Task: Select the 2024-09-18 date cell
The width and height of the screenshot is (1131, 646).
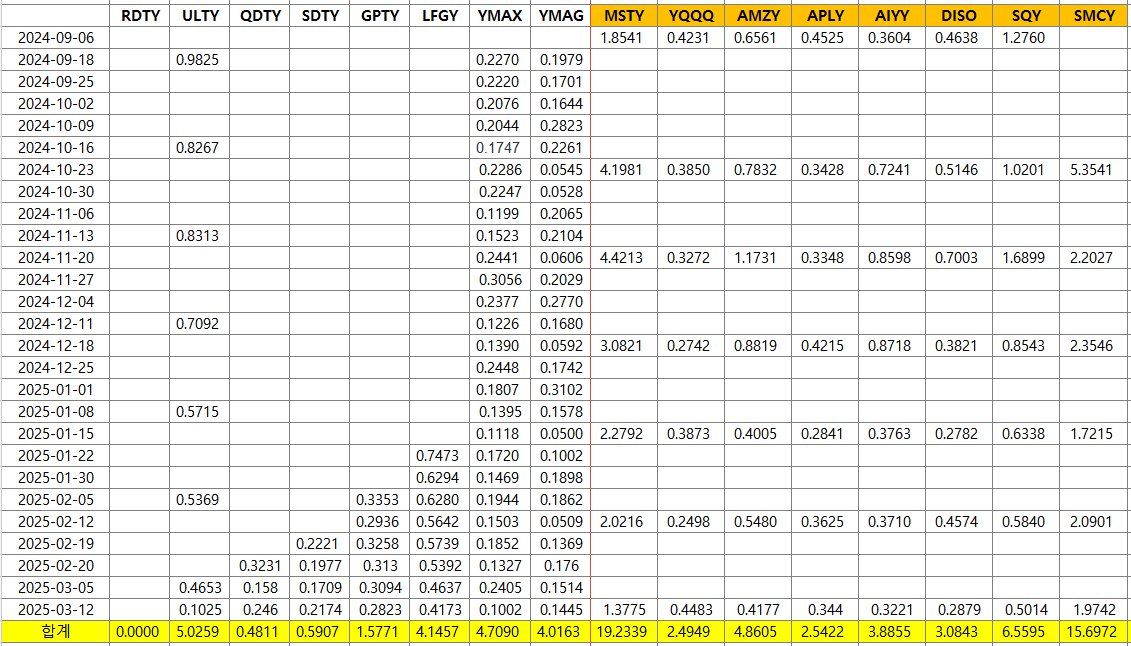Action: click(x=56, y=58)
